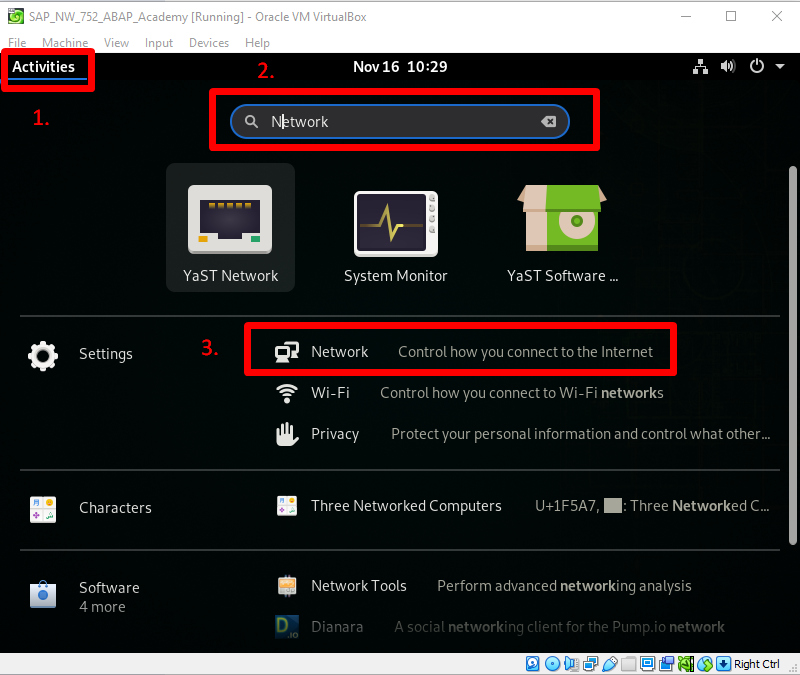Open the GNOME system menu arrow
Viewport: 800px width, 675px height.
pyautogui.click(x=780, y=66)
